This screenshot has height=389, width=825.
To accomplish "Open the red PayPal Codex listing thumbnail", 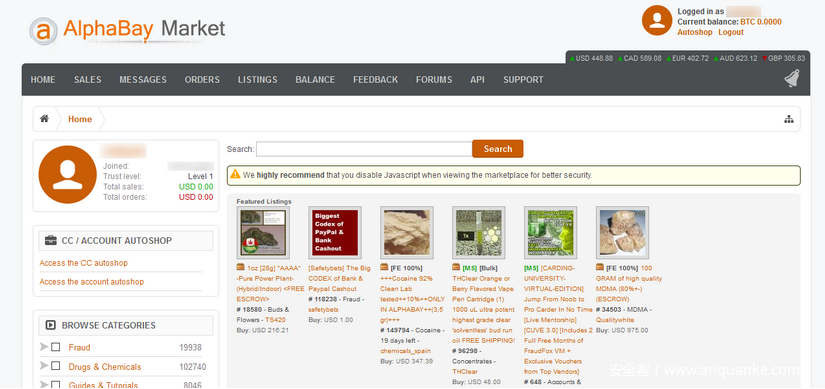I will pyautogui.click(x=335, y=232).
